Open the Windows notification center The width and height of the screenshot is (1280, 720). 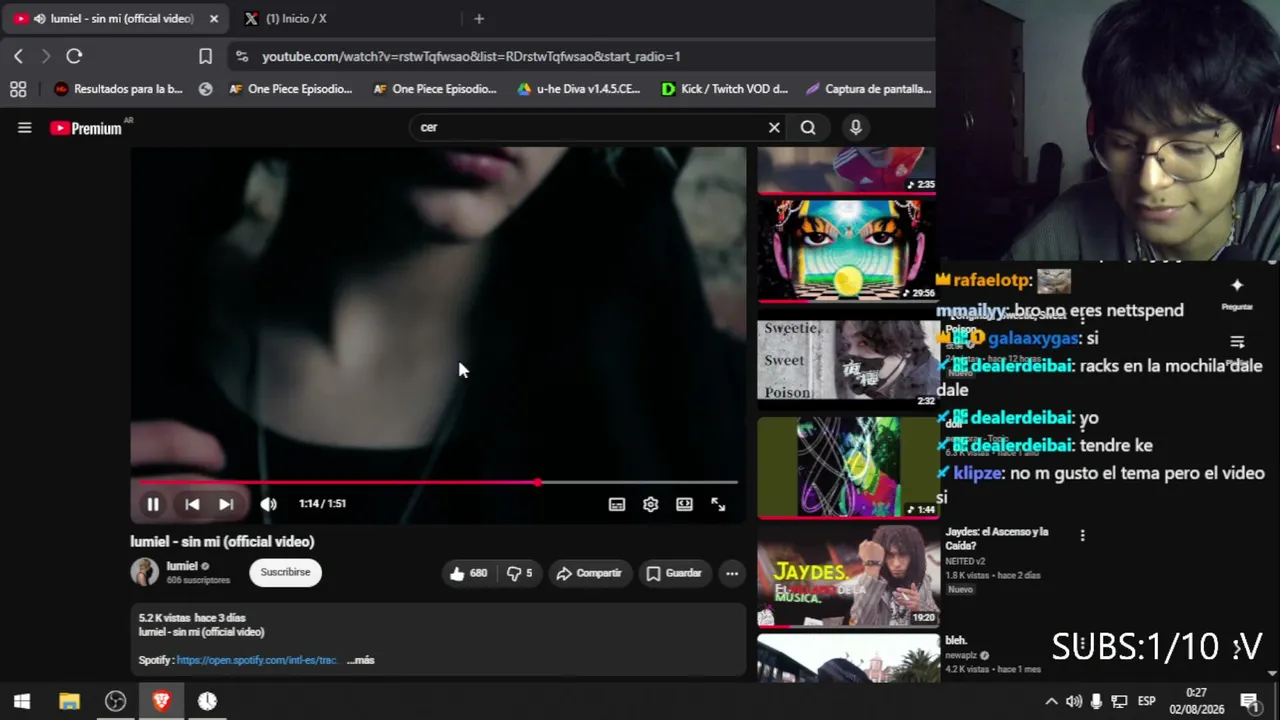1250,701
